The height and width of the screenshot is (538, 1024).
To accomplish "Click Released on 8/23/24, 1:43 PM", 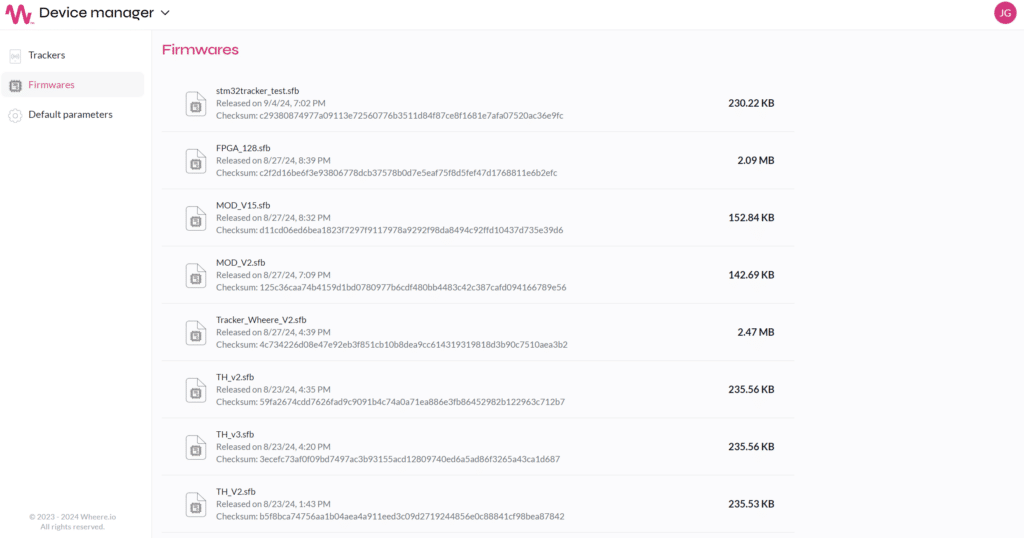I will click(x=273, y=504).
